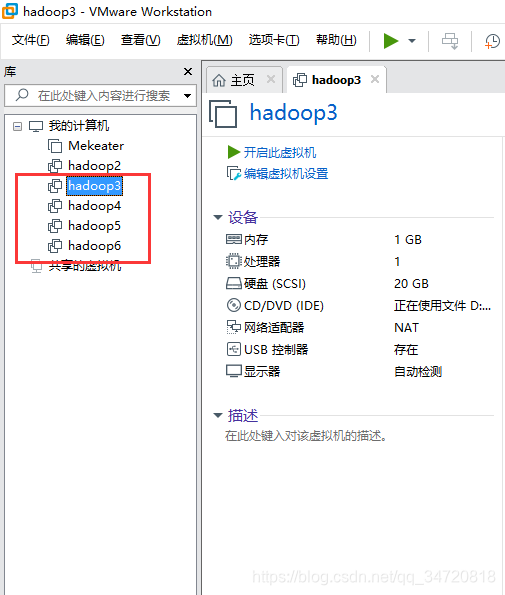Close the 主页 tab

271,79
